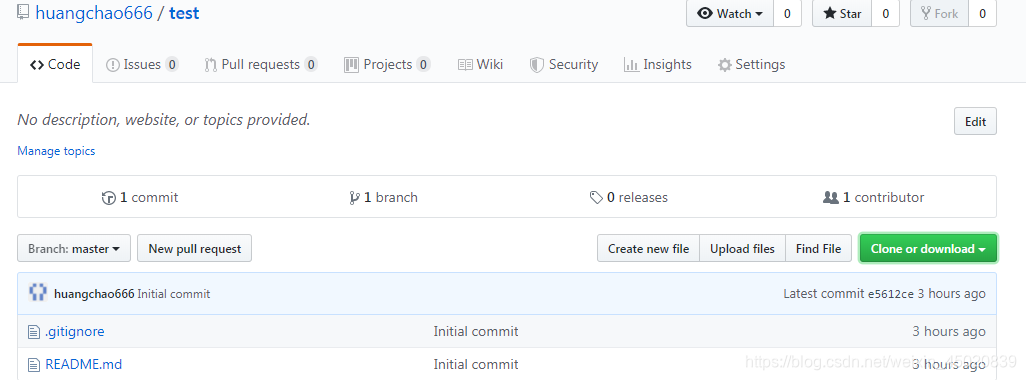Open the README.md file
This screenshot has width=1026, height=380.
click(84, 364)
